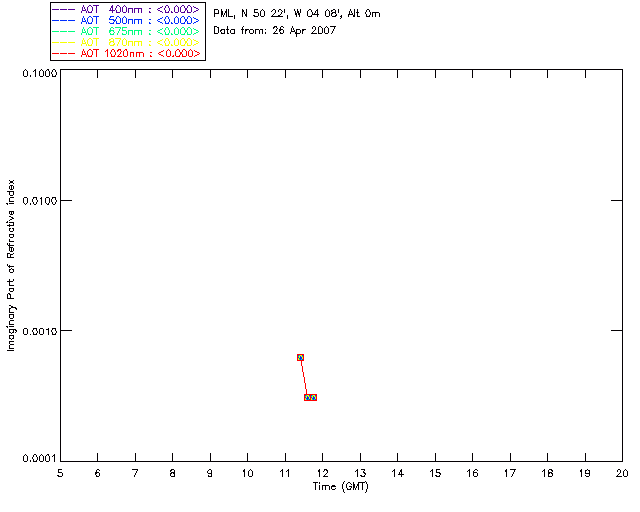Click the x-axis tick label 12

coord(322,474)
